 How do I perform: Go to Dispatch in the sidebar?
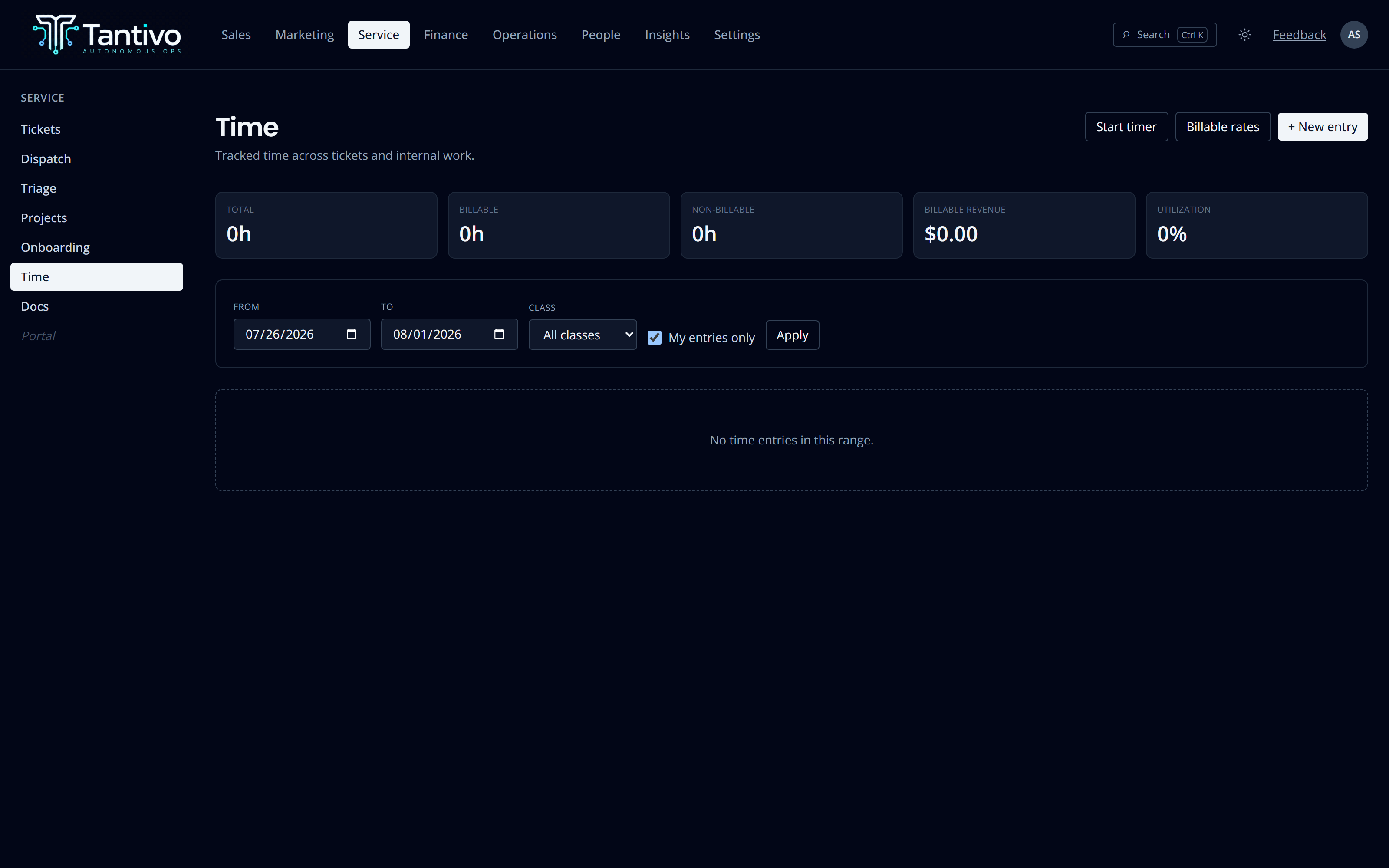coord(96,159)
